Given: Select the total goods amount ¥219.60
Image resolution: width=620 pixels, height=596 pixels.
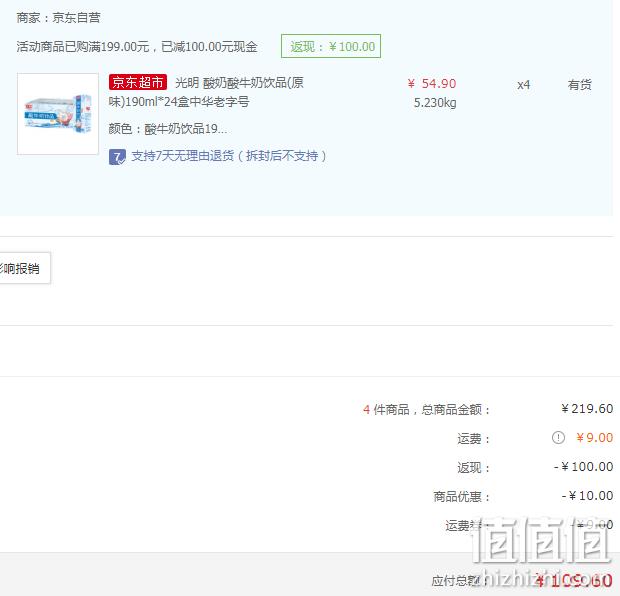Looking at the screenshot, I should pos(587,409).
